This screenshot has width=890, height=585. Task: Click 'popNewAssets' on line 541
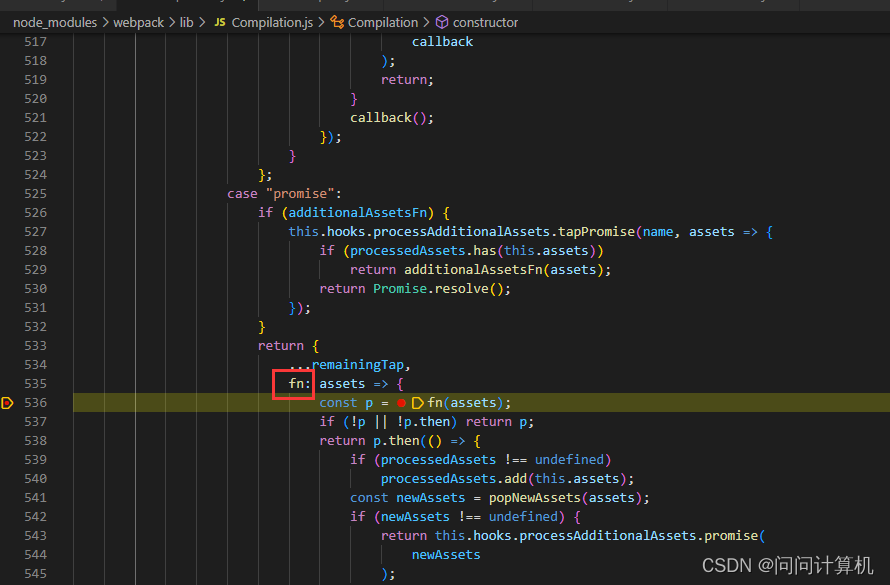[x=535, y=498]
